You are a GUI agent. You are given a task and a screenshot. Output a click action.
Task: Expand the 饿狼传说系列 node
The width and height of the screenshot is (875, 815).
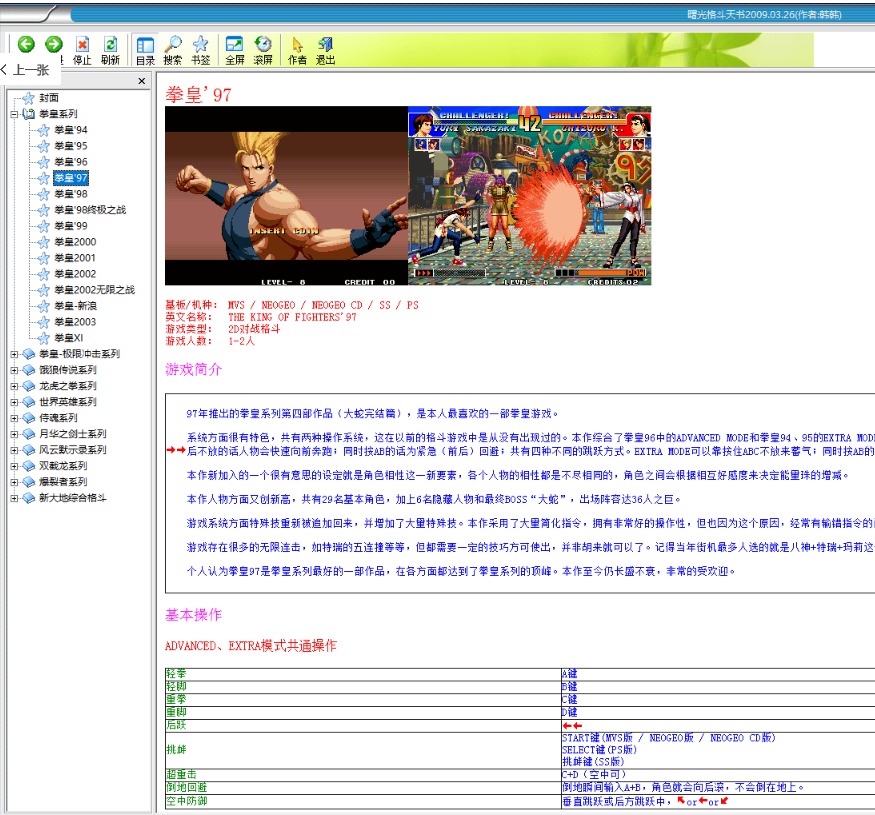(14, 370)
